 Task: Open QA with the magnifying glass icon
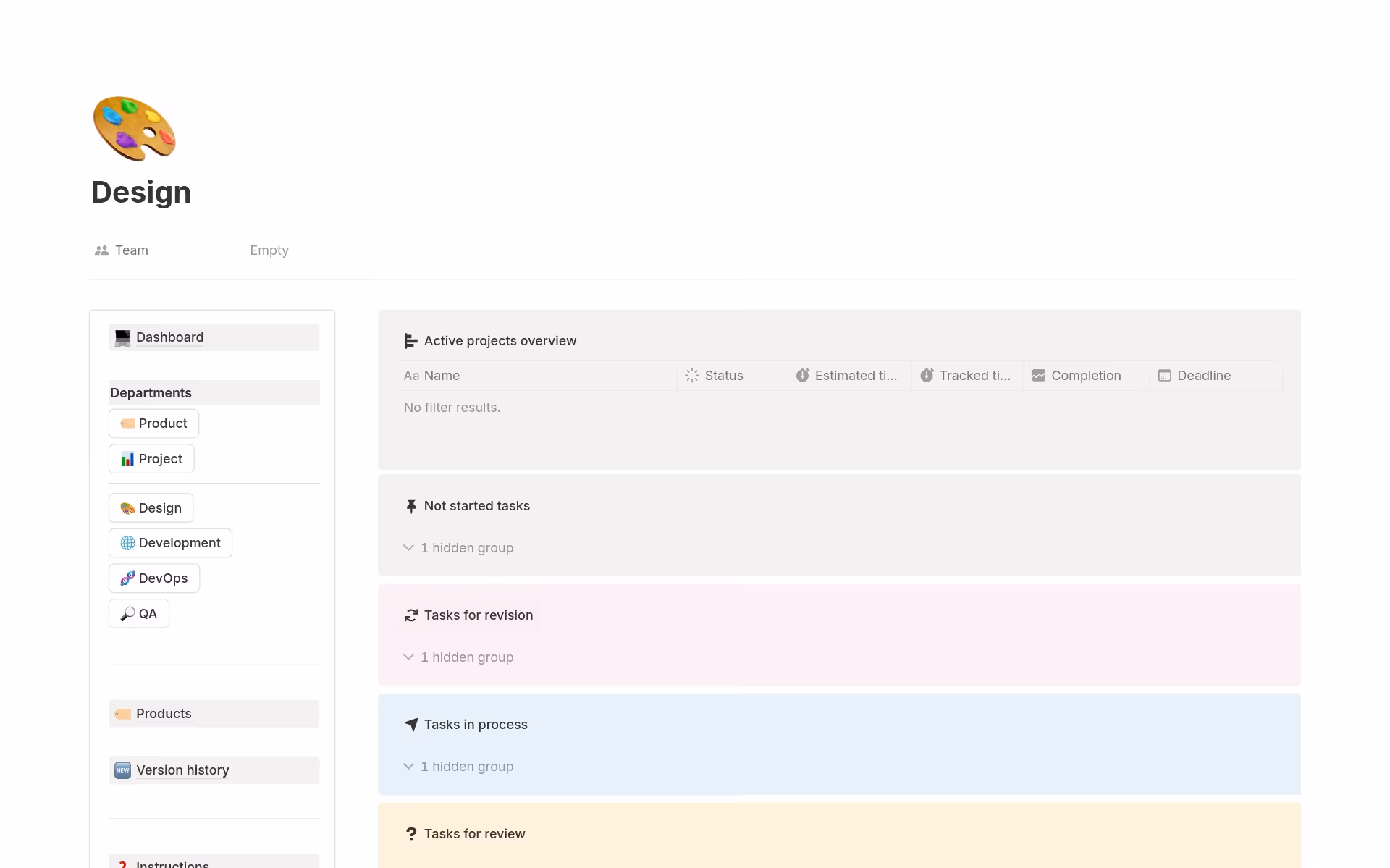(x=138, y=613)
